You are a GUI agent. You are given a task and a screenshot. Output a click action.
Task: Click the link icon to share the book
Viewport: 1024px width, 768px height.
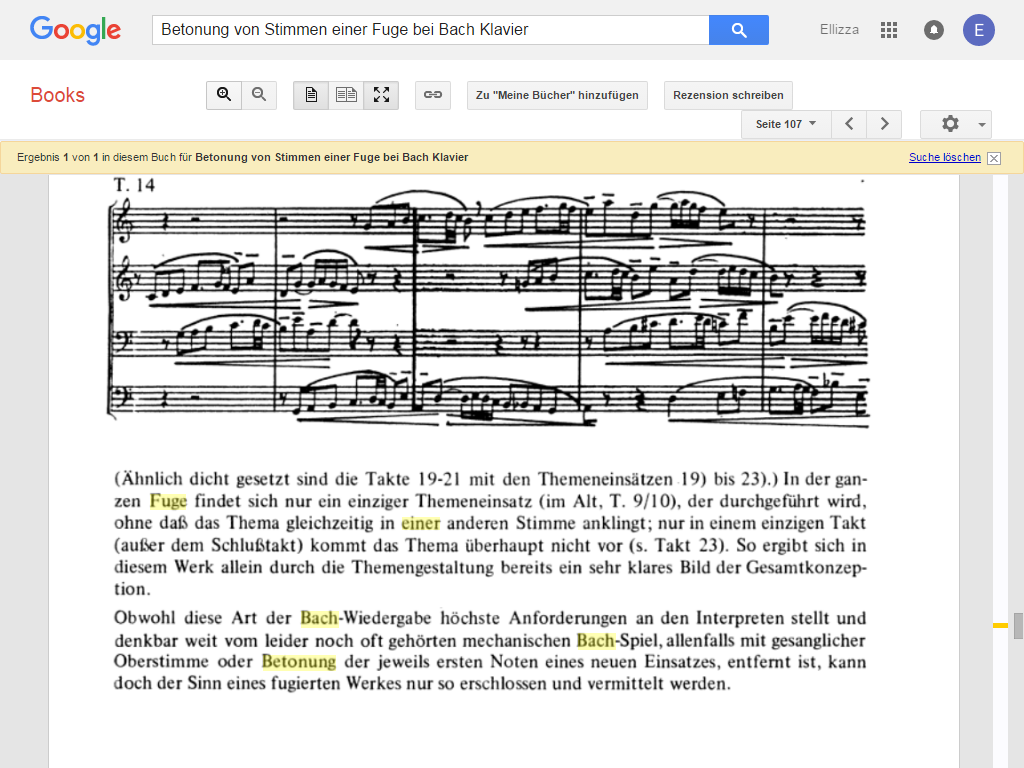pyautogui.click(x=433, y=95)
